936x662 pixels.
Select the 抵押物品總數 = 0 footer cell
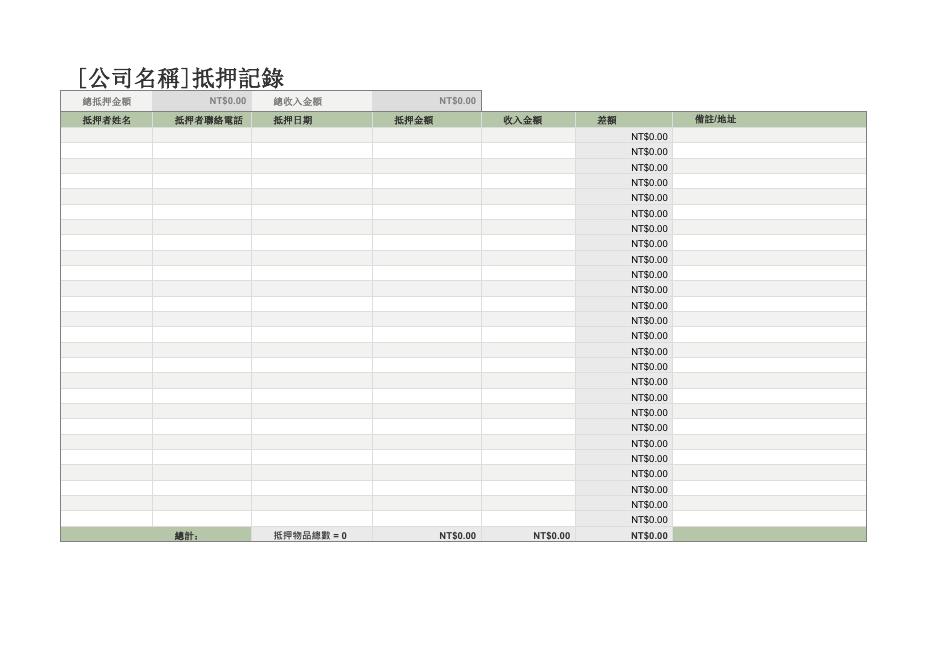tap(312, 535)
